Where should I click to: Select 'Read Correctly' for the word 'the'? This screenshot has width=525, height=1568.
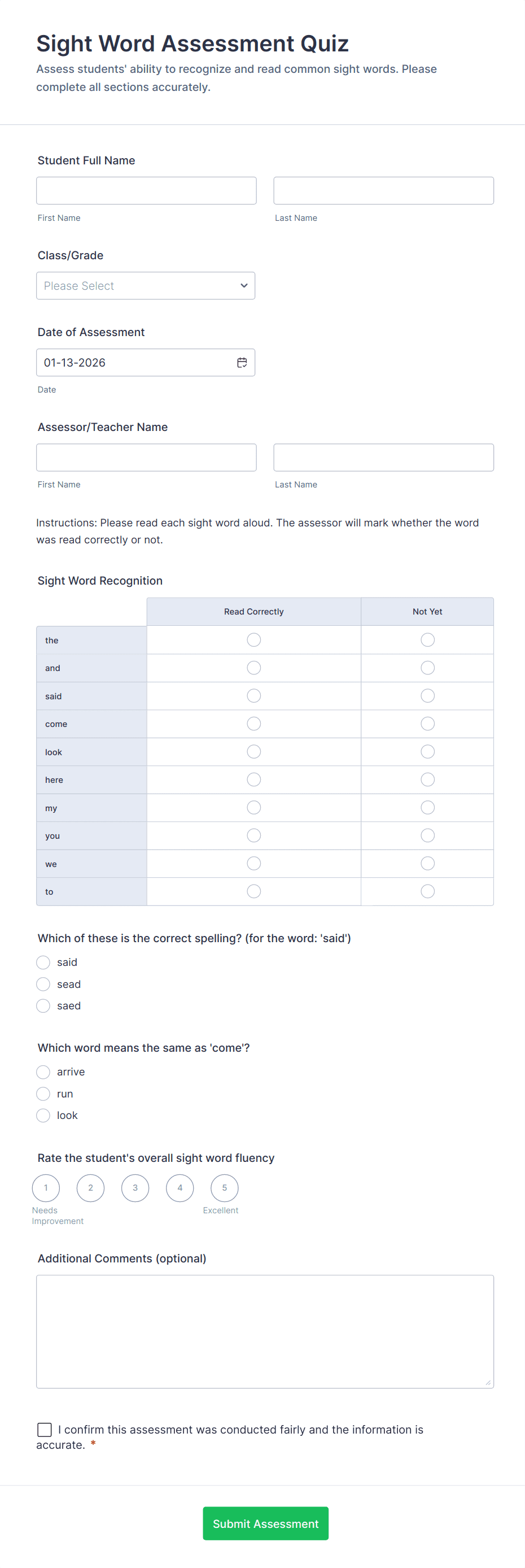click(x=253, y=640)
